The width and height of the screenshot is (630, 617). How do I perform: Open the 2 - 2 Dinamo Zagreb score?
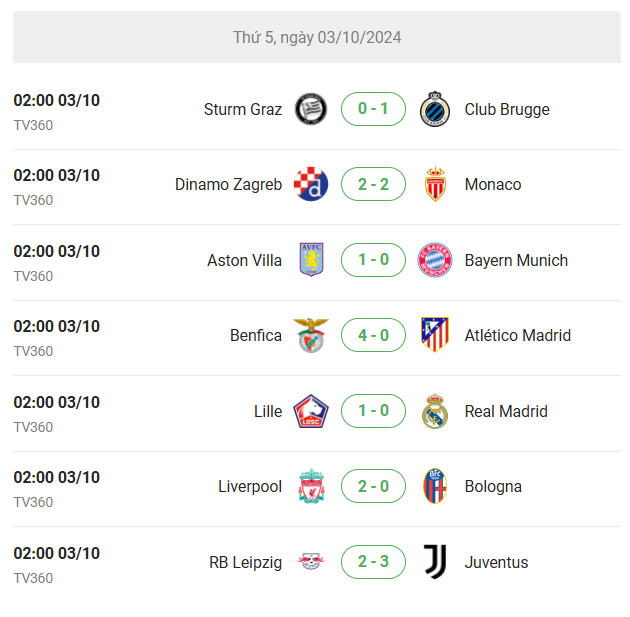(373, 184)
